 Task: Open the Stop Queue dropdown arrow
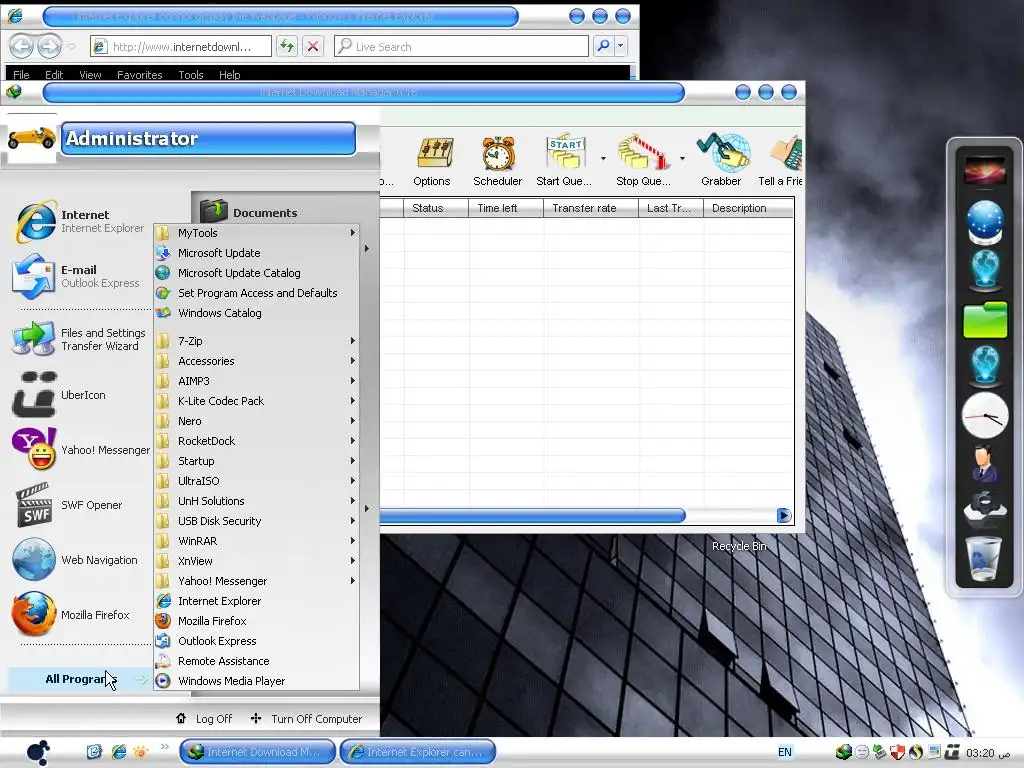tap(682, 158)
